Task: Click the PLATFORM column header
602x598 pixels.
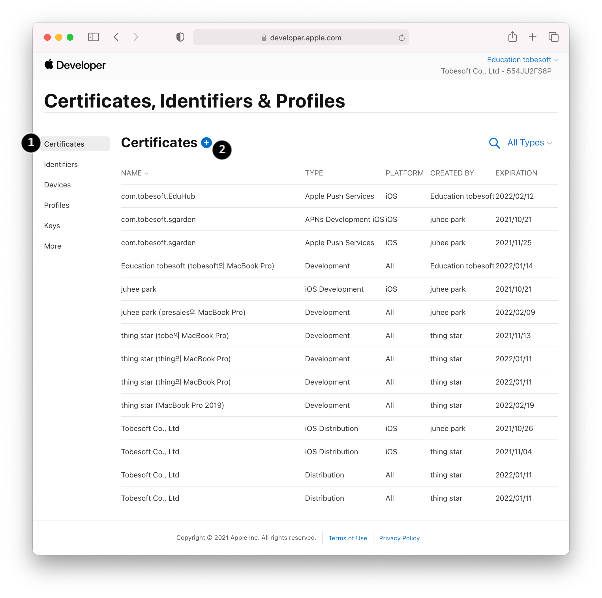Action: [404, 173]
